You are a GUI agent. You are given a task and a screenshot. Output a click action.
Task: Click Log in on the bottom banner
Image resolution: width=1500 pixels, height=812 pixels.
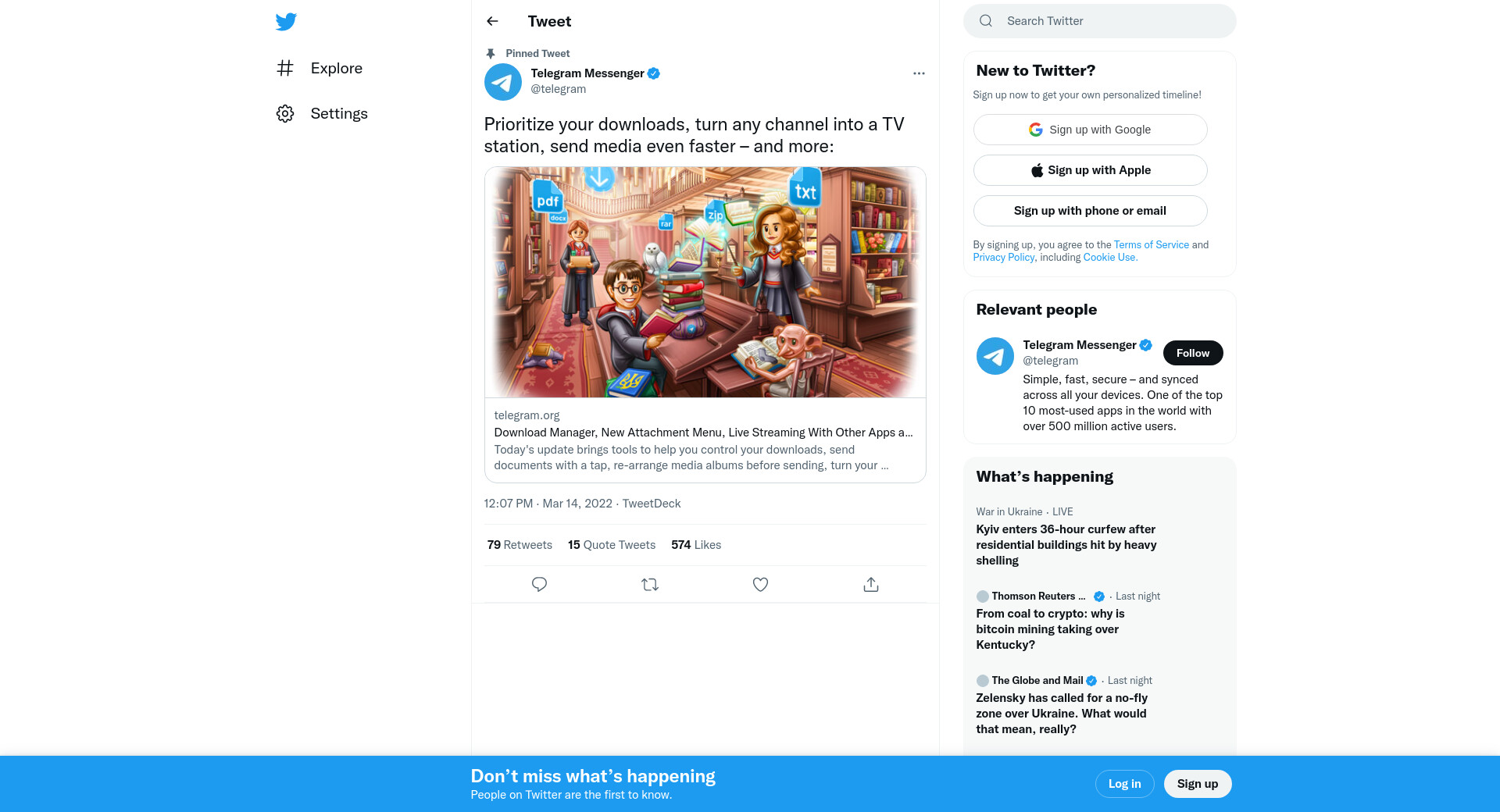(1124, 784)
